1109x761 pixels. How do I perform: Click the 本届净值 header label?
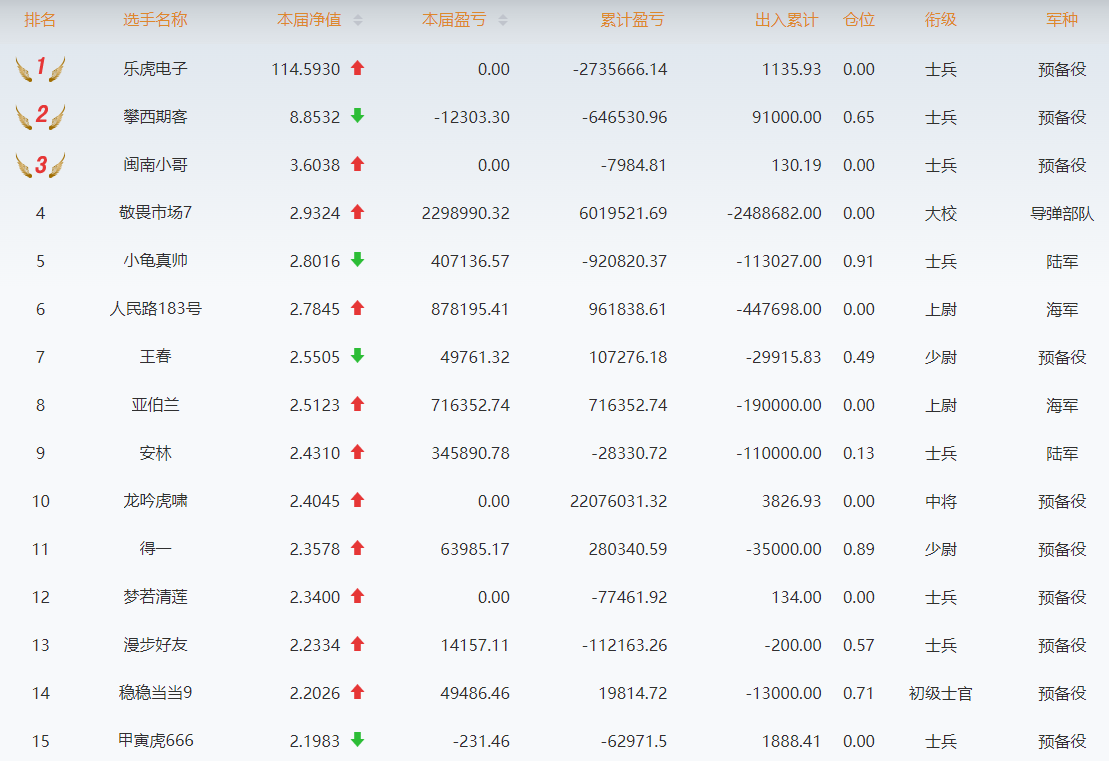(x=309, y=20)
